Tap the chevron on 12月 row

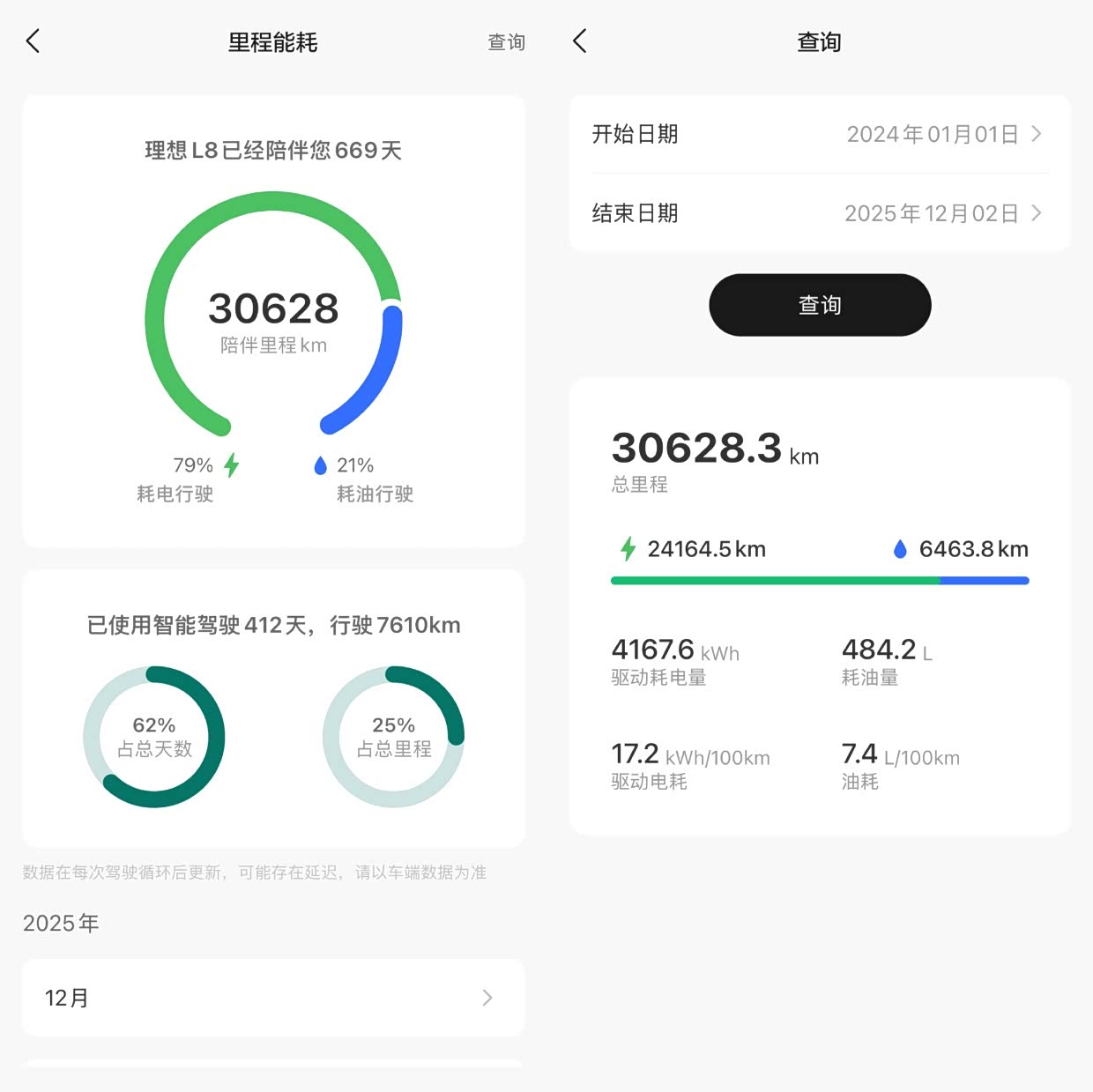click(487, 998)
